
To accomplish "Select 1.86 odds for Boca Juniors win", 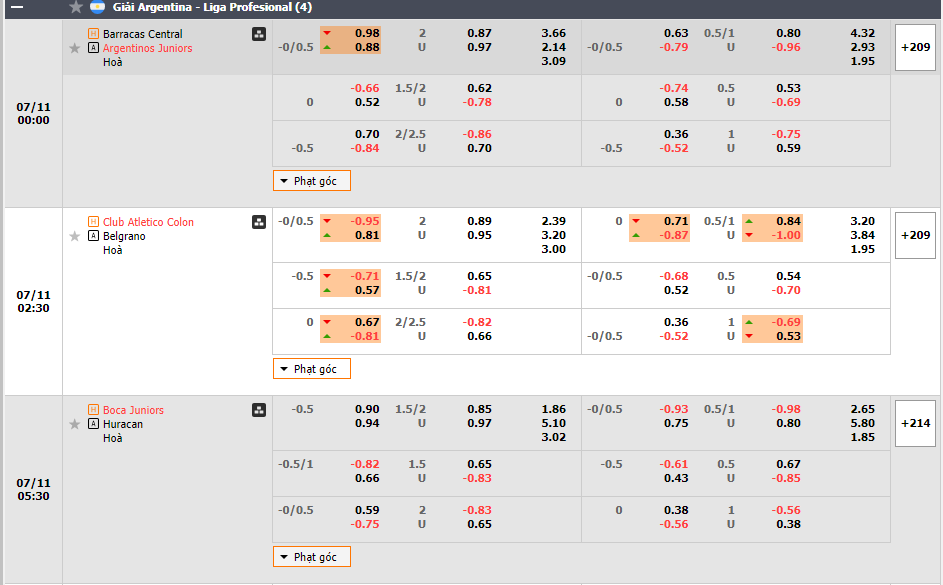I will pos(553,410).
